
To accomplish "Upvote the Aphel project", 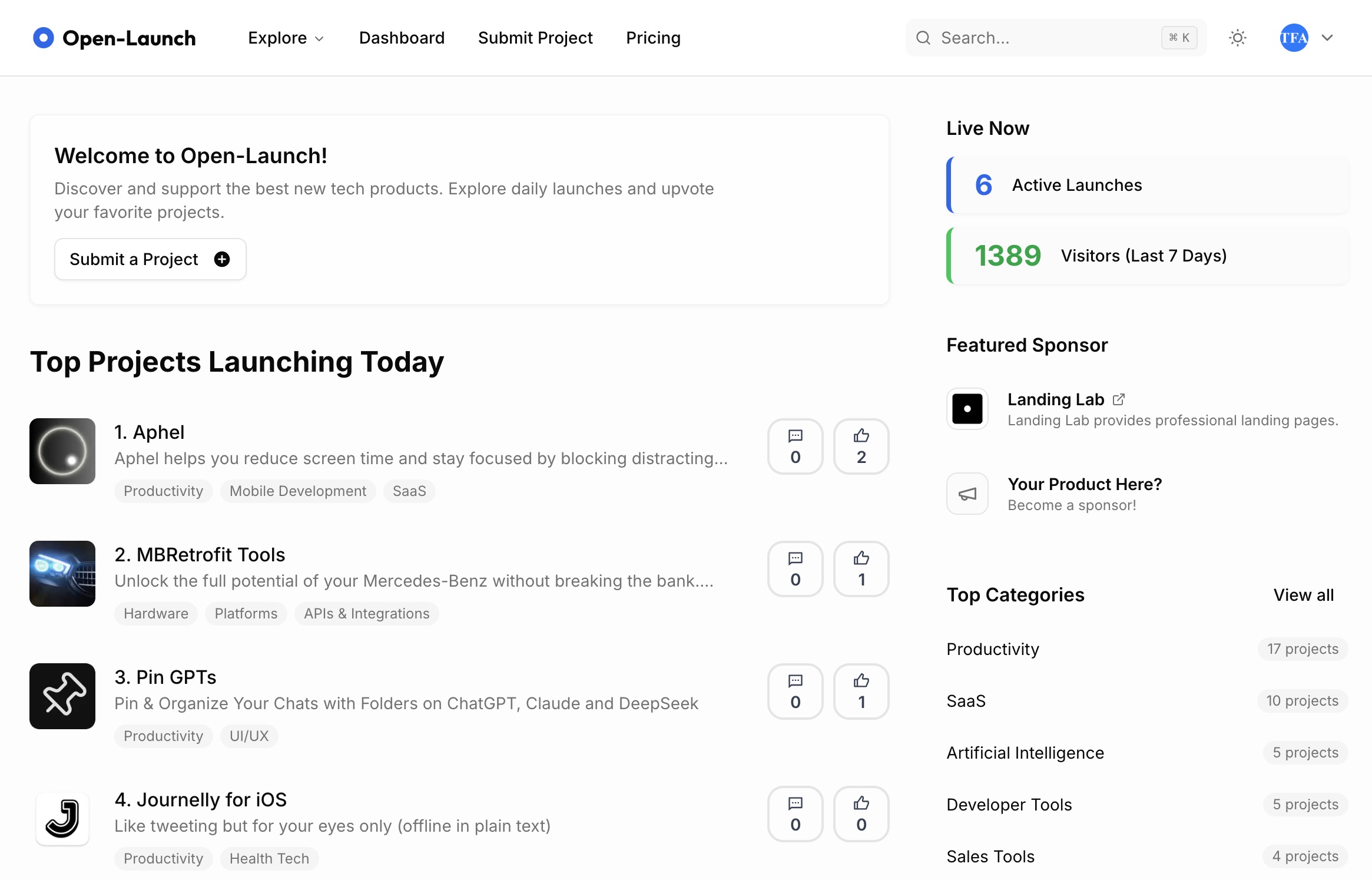I will (861, 446).
